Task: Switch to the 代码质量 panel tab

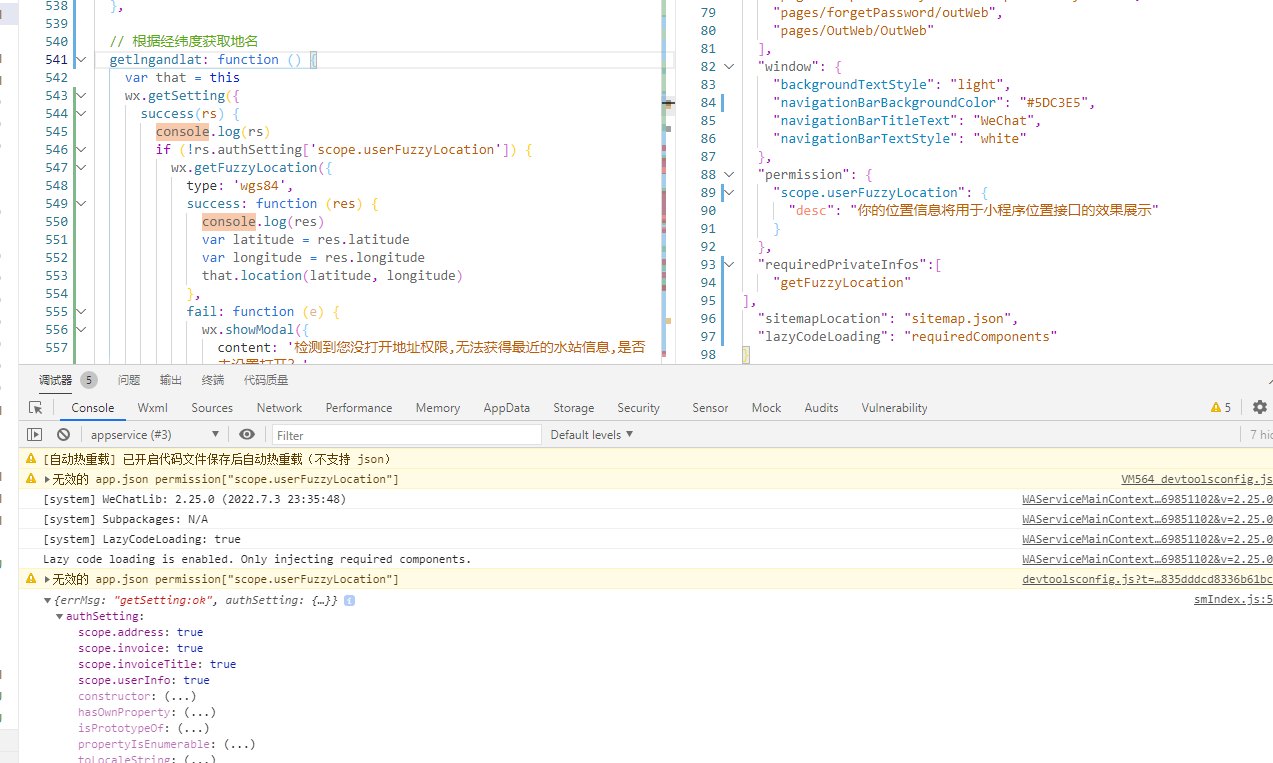Action: pos(266,380)
